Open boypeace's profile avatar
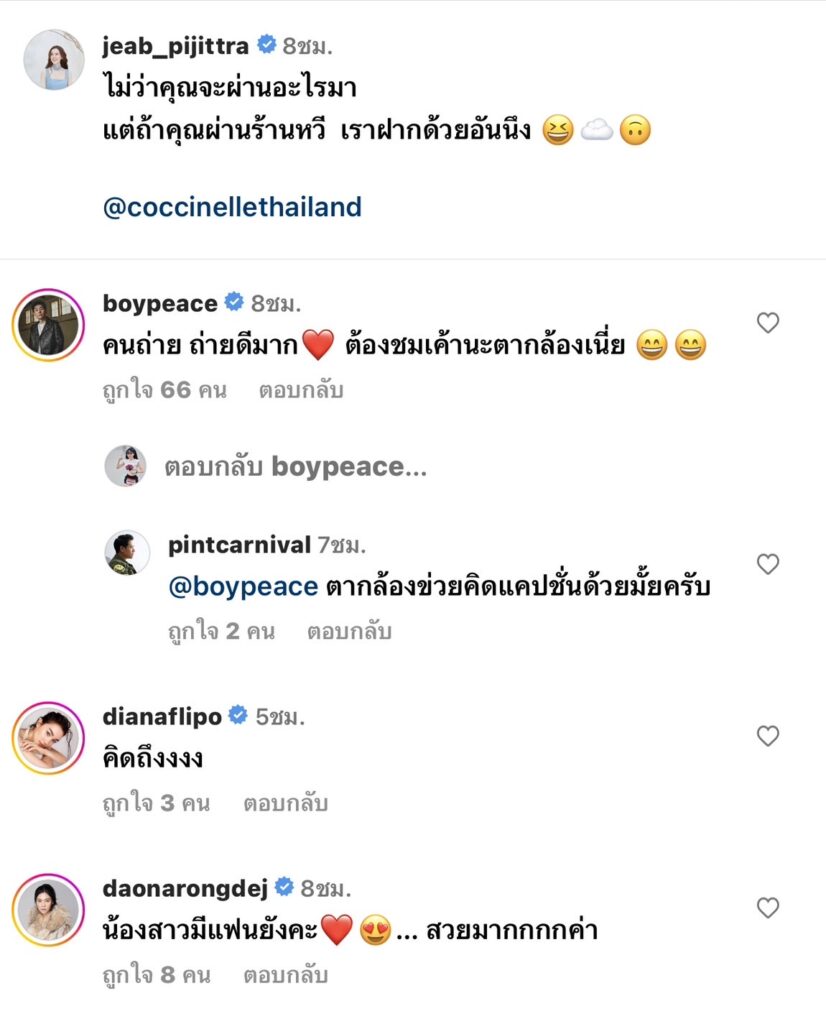Viewport: 826px width, 1024px height. pos(46,324)
